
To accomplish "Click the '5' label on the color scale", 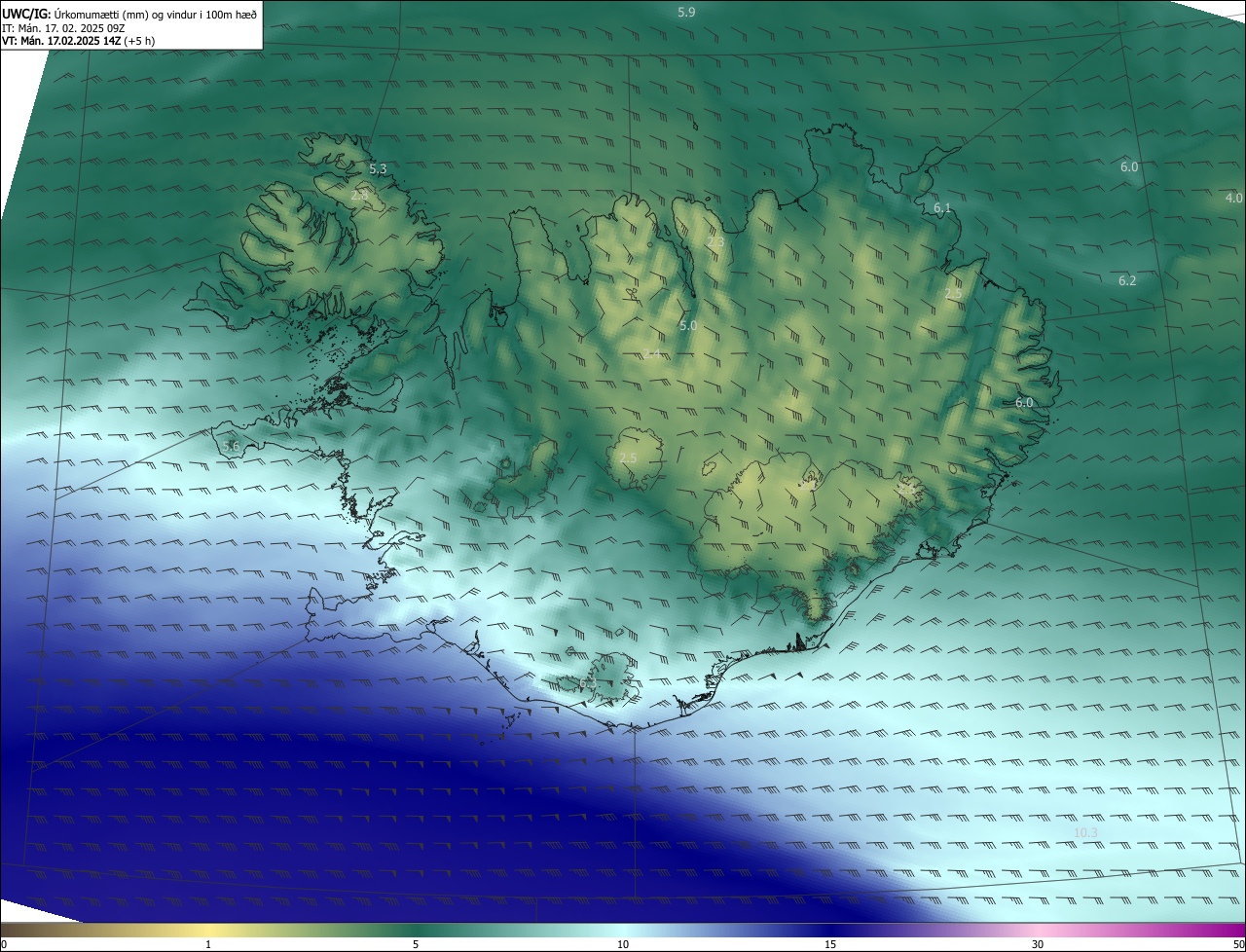I will click(x=416, y=944).
